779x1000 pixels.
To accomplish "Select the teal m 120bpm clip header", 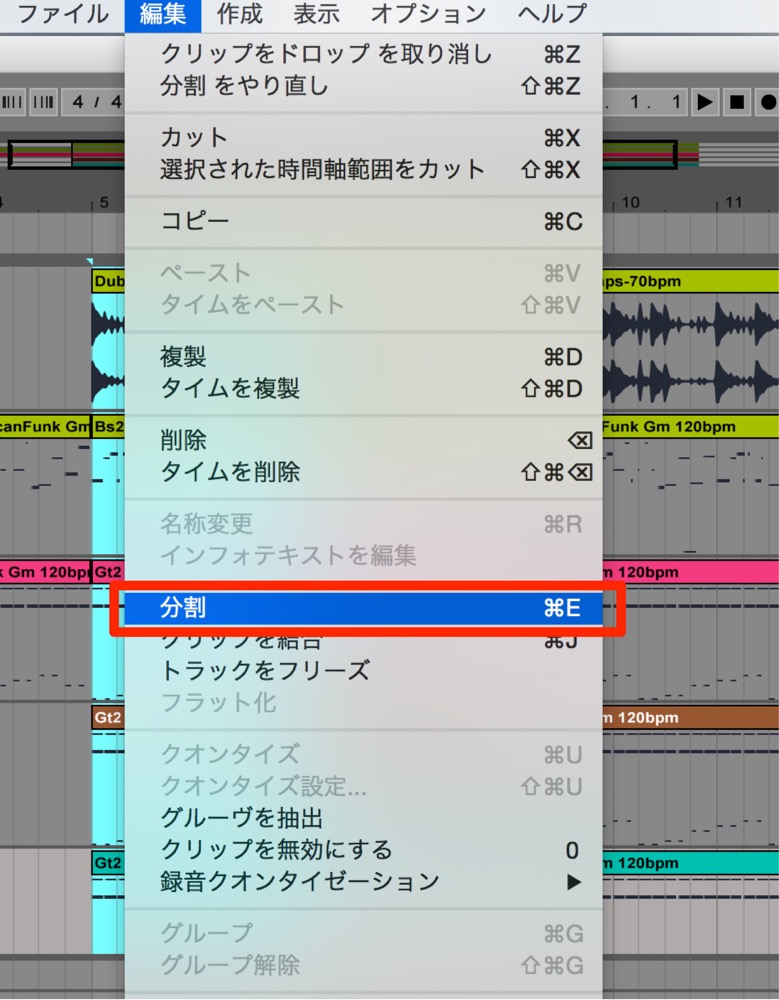I will coord(690,863).
